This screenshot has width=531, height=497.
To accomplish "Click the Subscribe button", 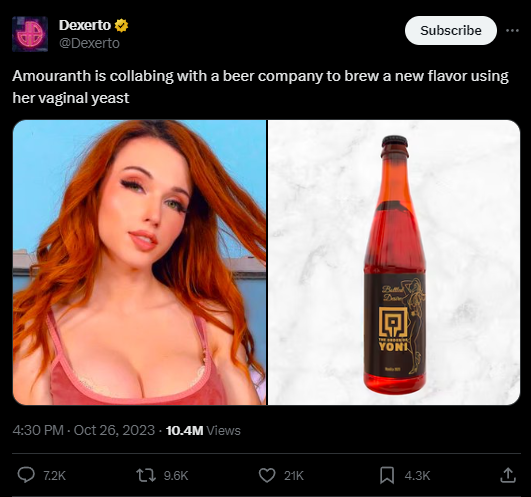I will tap(451, 30).
